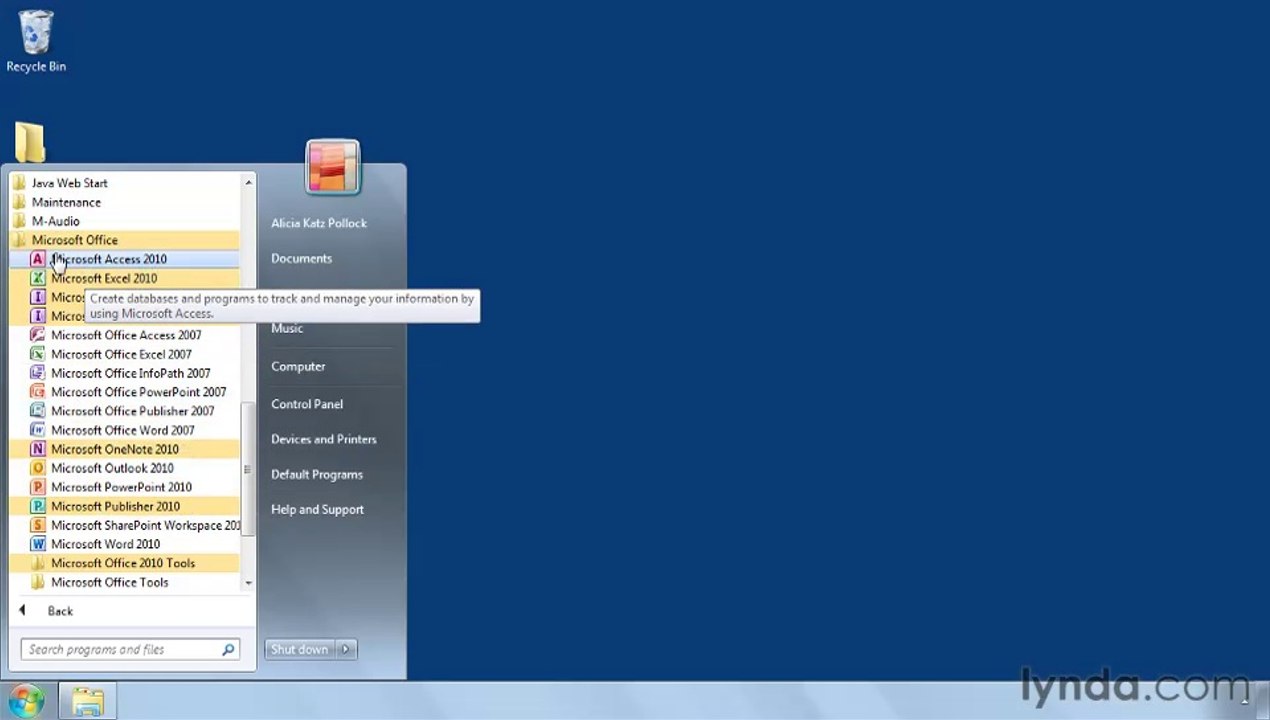Viewport: 1270px width, 720px height.
Task: Click the Microsoft Access 2010 icon
Action: [x=38, y=259]
